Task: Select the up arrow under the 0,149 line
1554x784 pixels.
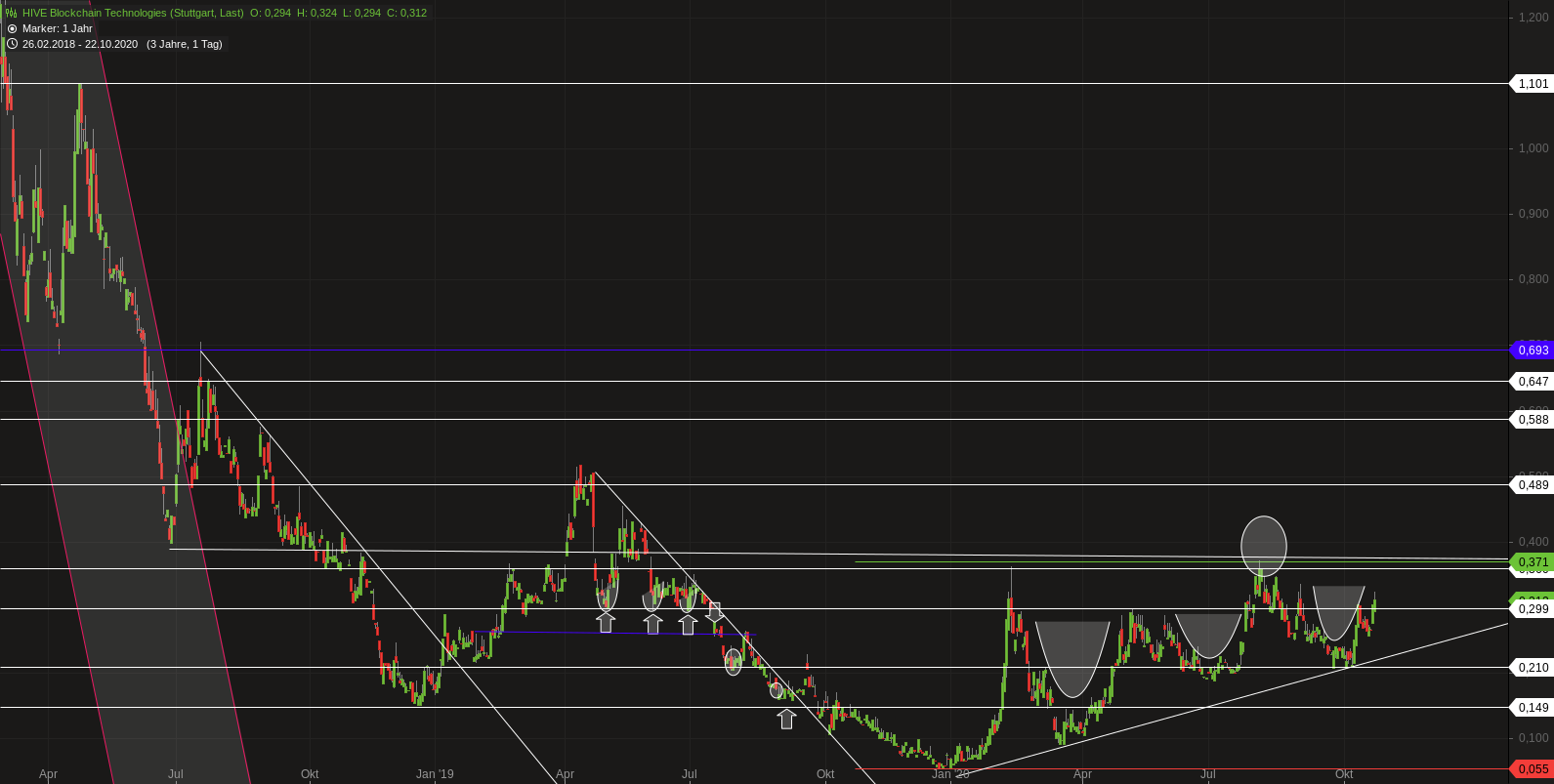Action: click(x=786, y=719)
